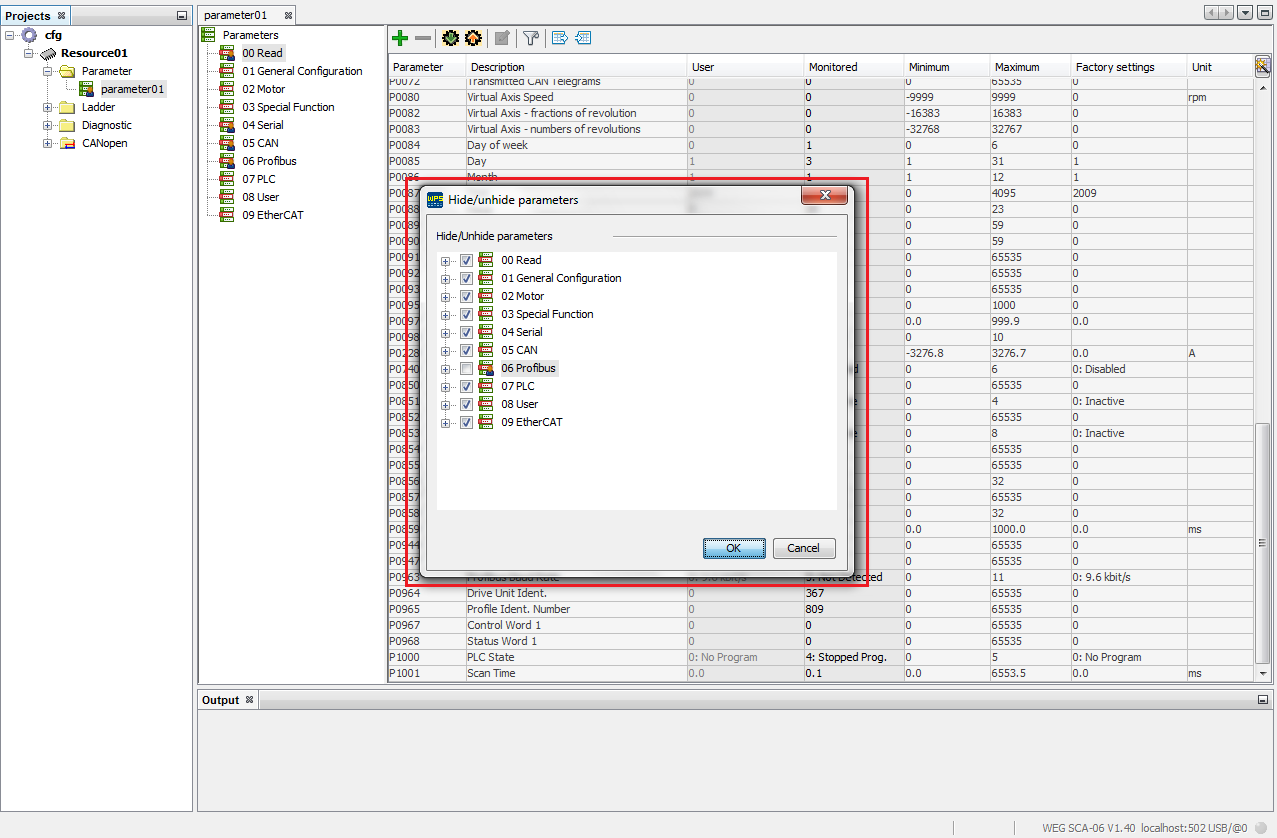Screen dimensions: 1277x838
Task: Import parameters into the table
Action: (584, 38)
